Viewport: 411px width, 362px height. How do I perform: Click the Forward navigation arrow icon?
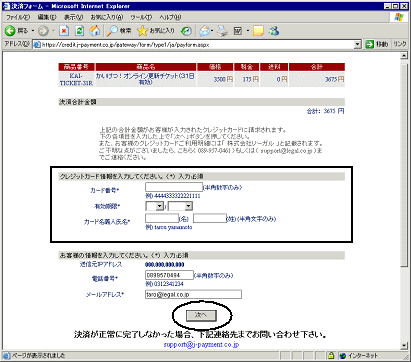point(43,31)
